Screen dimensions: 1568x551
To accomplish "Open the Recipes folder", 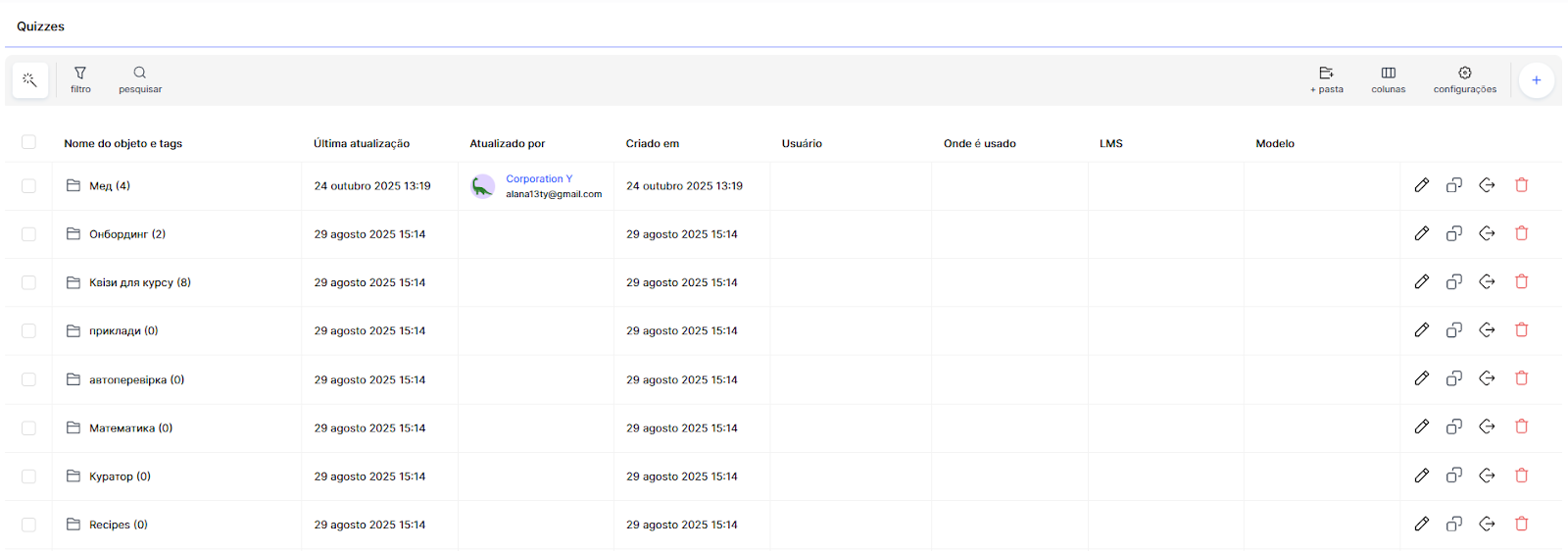I will [118, 526].
